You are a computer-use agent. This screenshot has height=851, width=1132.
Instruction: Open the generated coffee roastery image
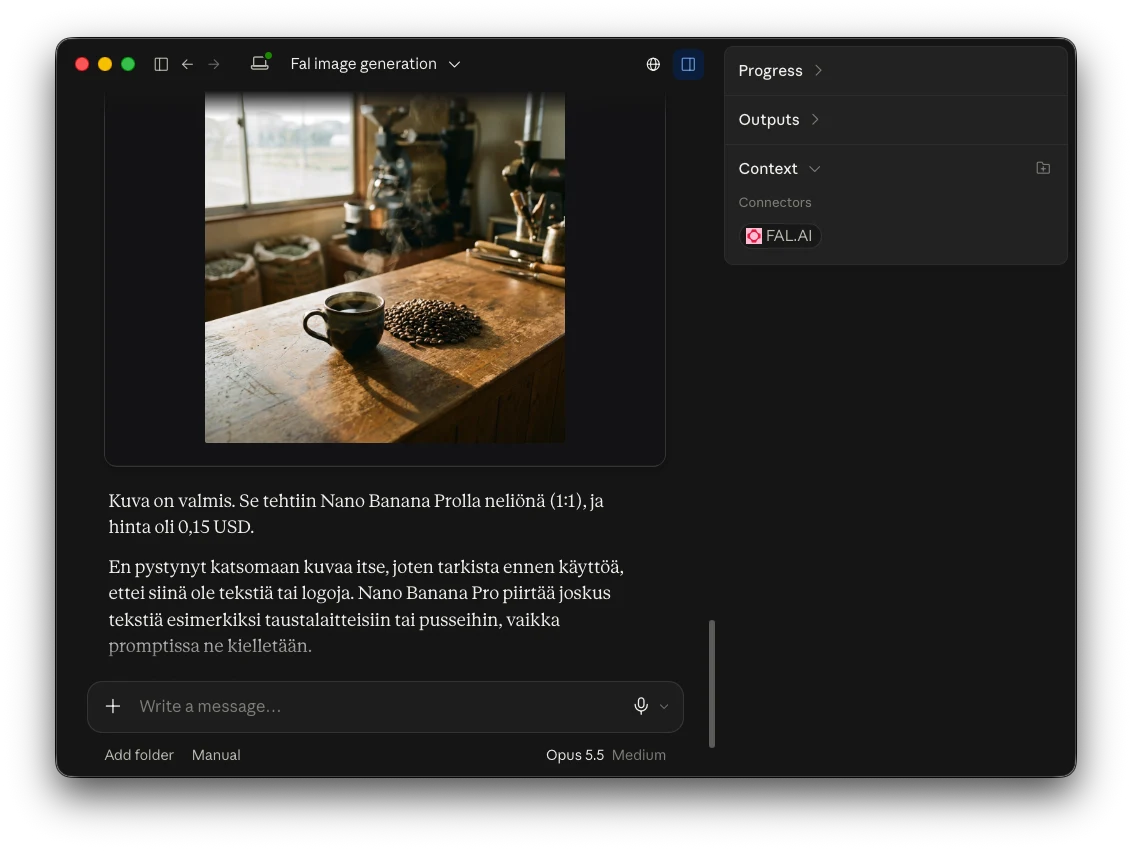point(385,267)
